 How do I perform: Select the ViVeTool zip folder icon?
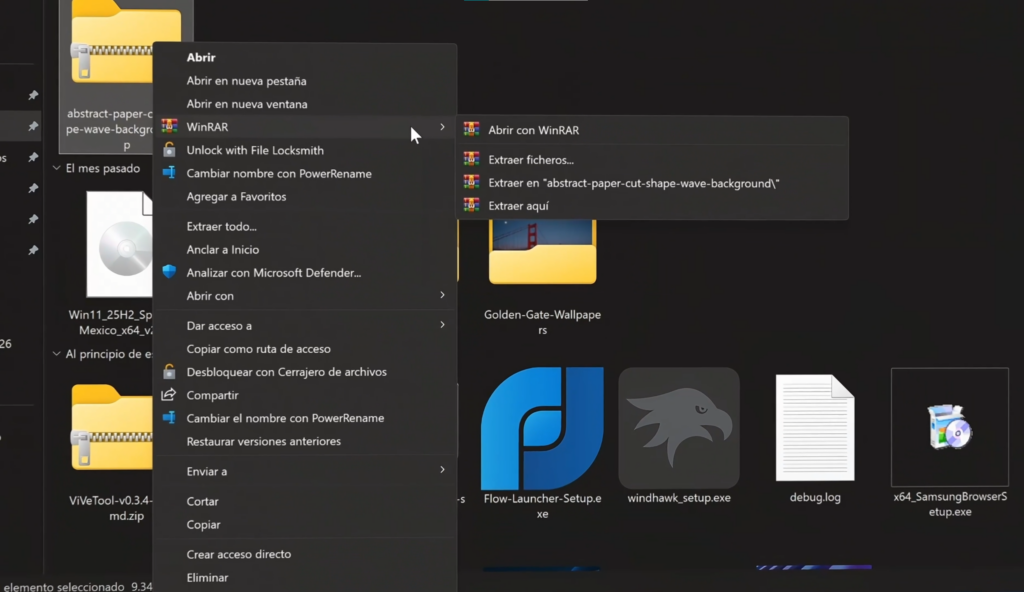pyautogui.click(x=112, y=428)
